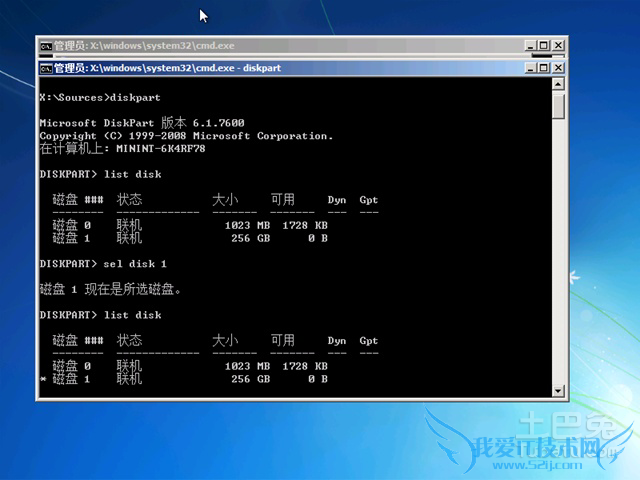The image size is (640, 480).
Task: Click the scrollbar up arrow in diskpart window
Action: tap(558, 84)
